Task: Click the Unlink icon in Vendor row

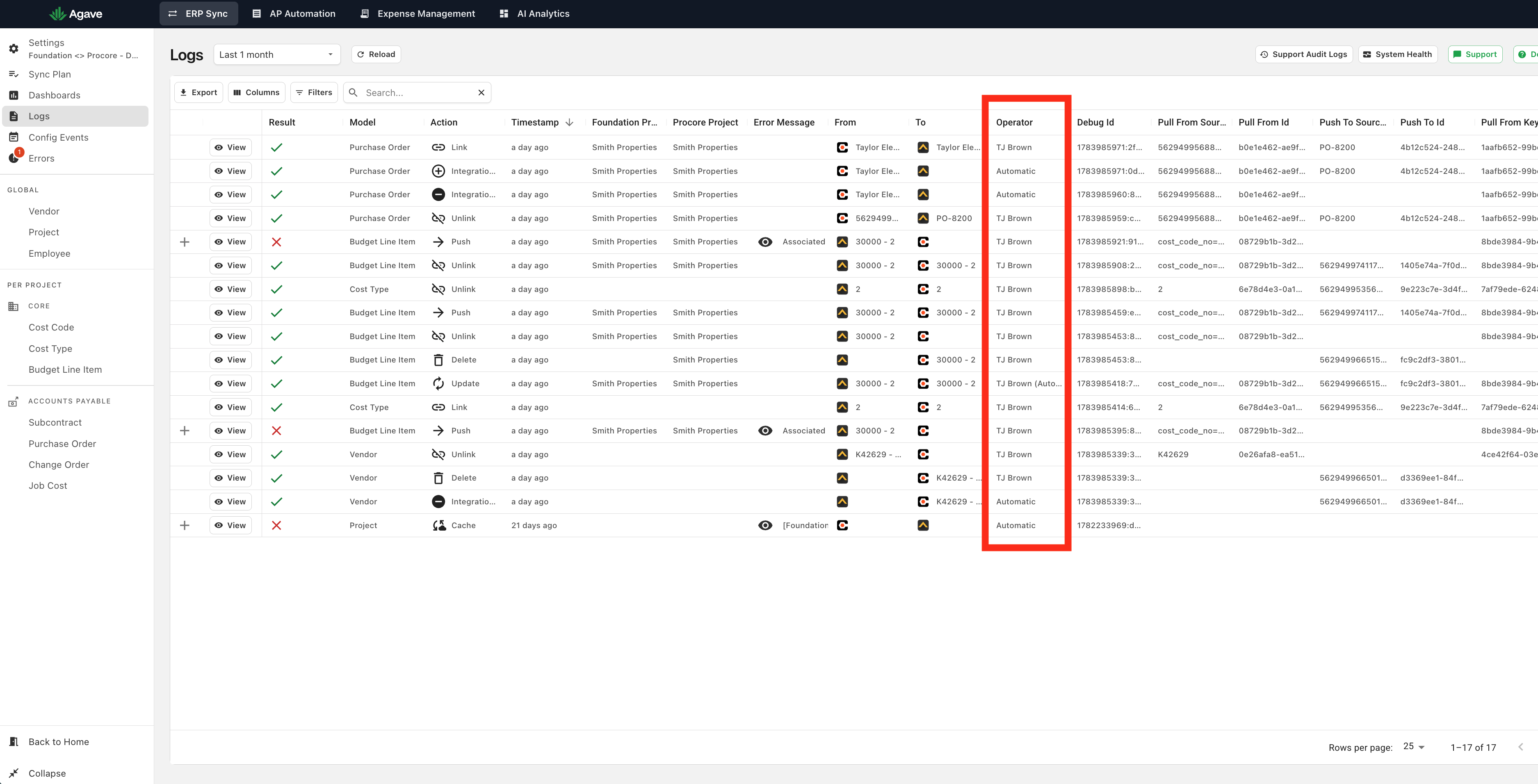Action: coord(438,454)
